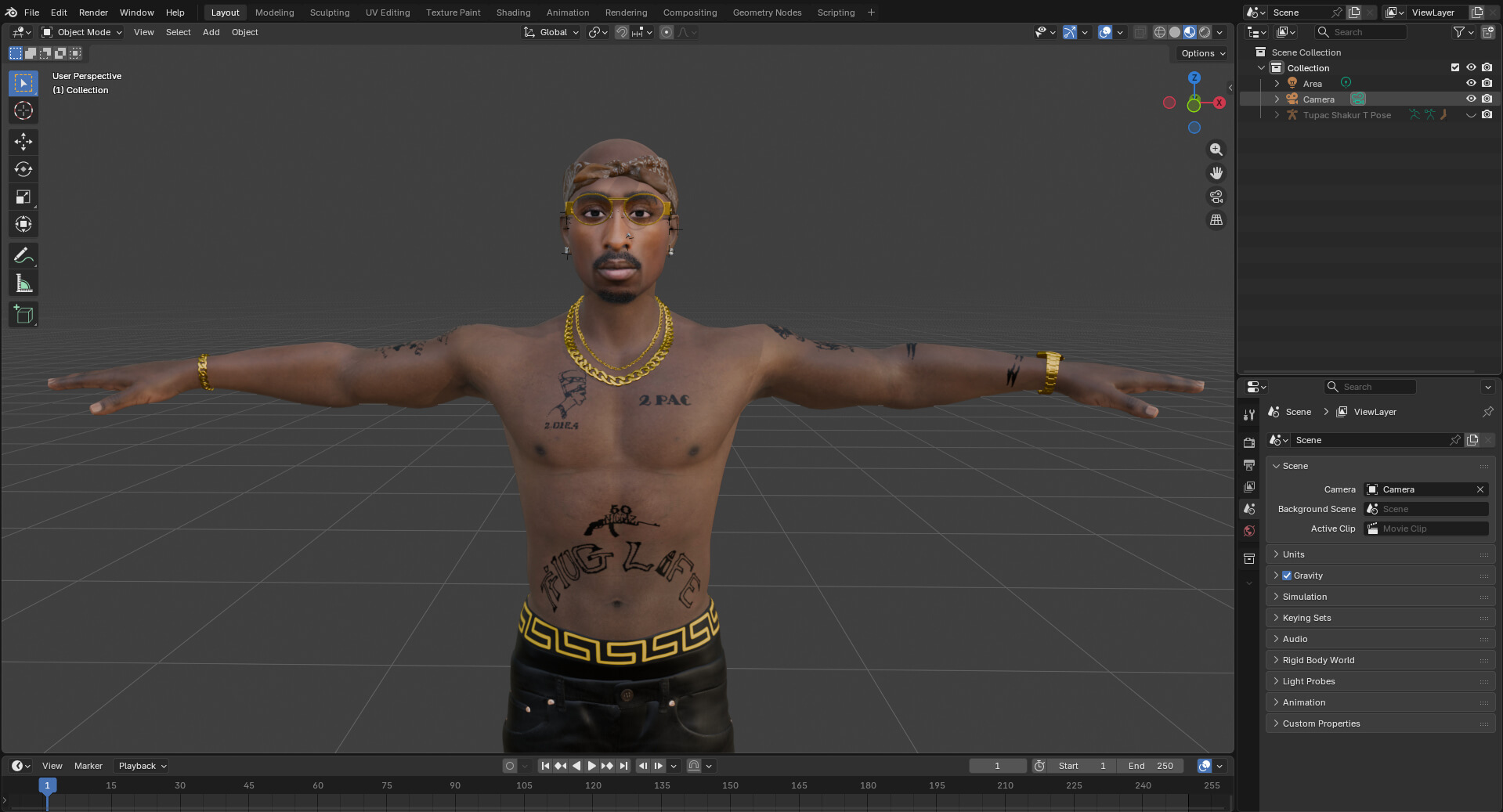Image resolution: width=1503 pixels, height=812 pixels.
Task: Open the Output properties tab icon
Action: [x=1249, y=465]
